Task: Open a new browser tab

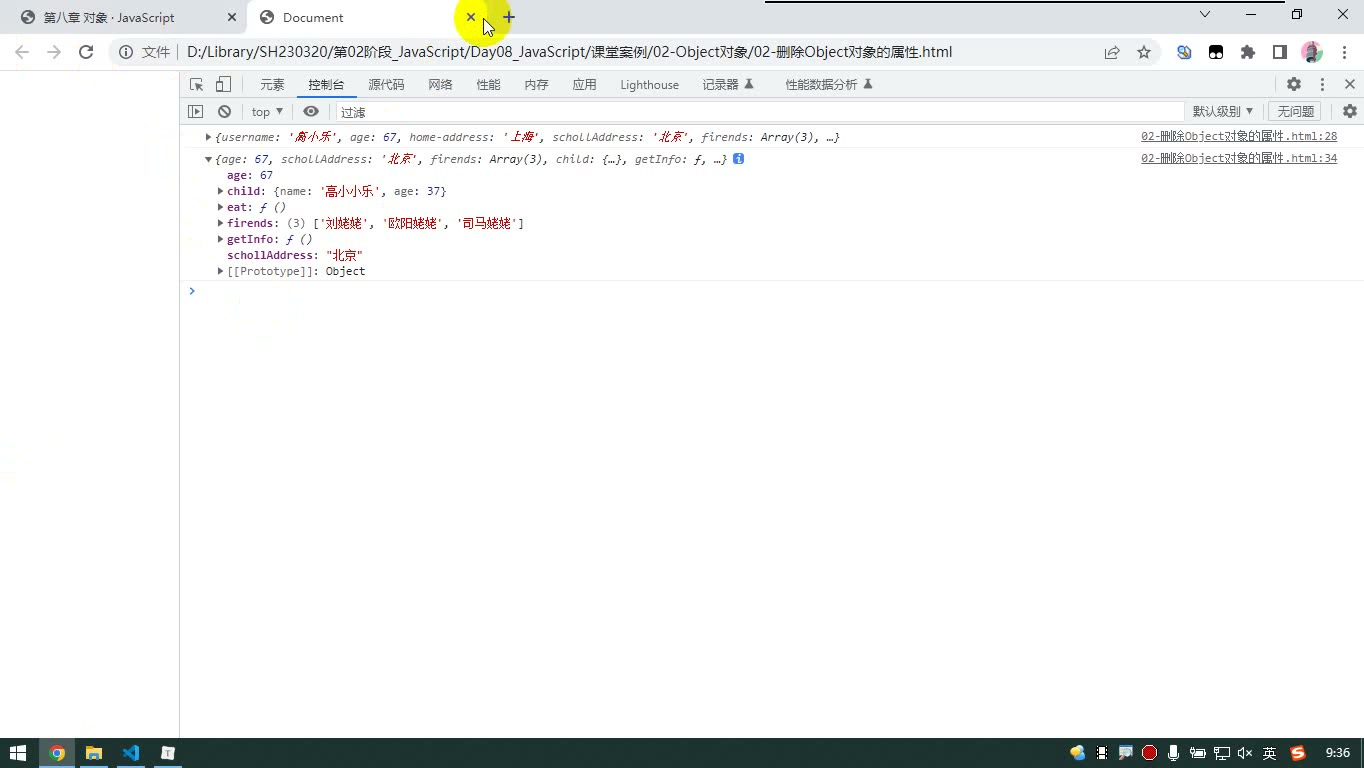Action: tap(509, 17)
